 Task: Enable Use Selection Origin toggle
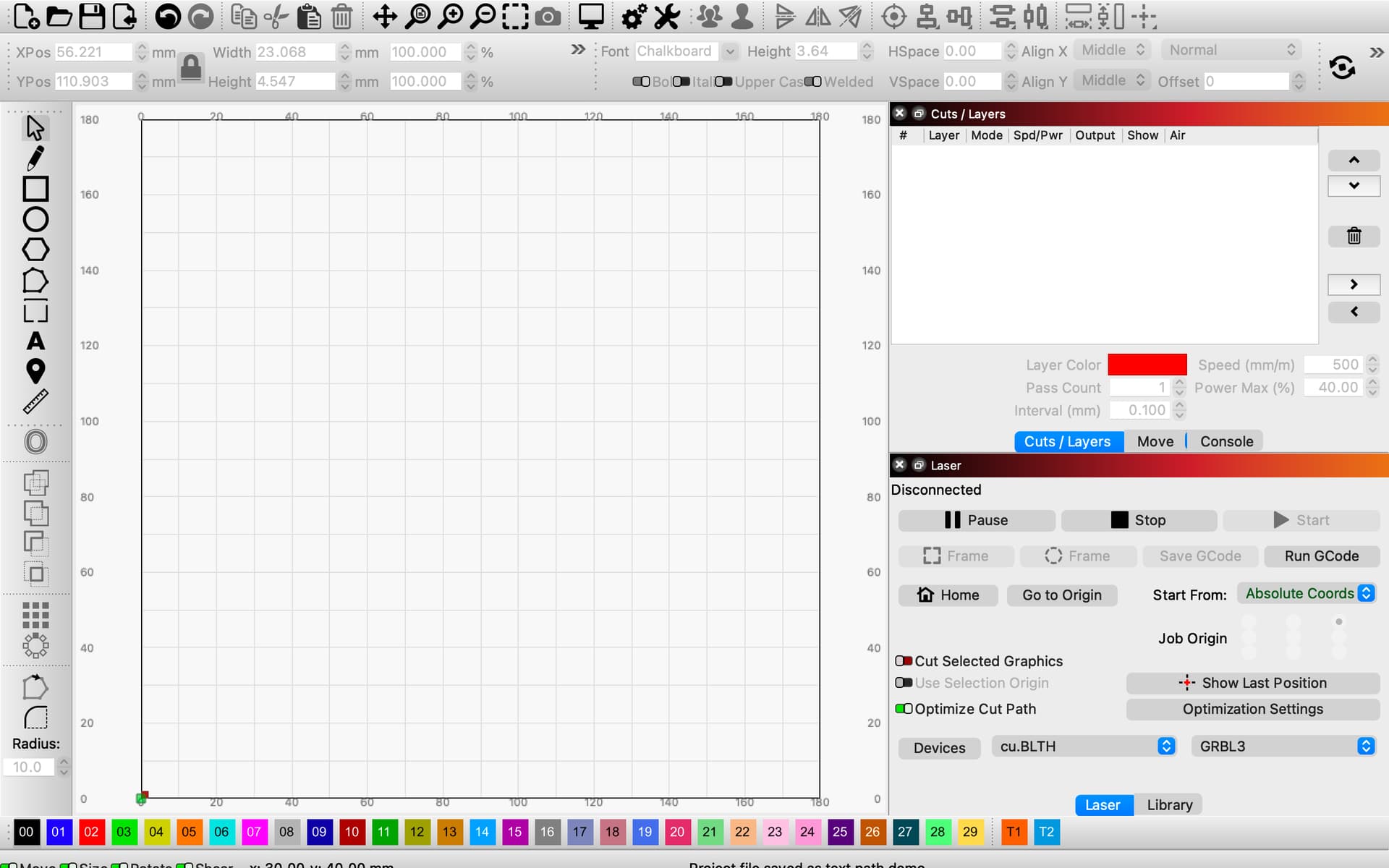pyautogui.click(x=902, y=683)
